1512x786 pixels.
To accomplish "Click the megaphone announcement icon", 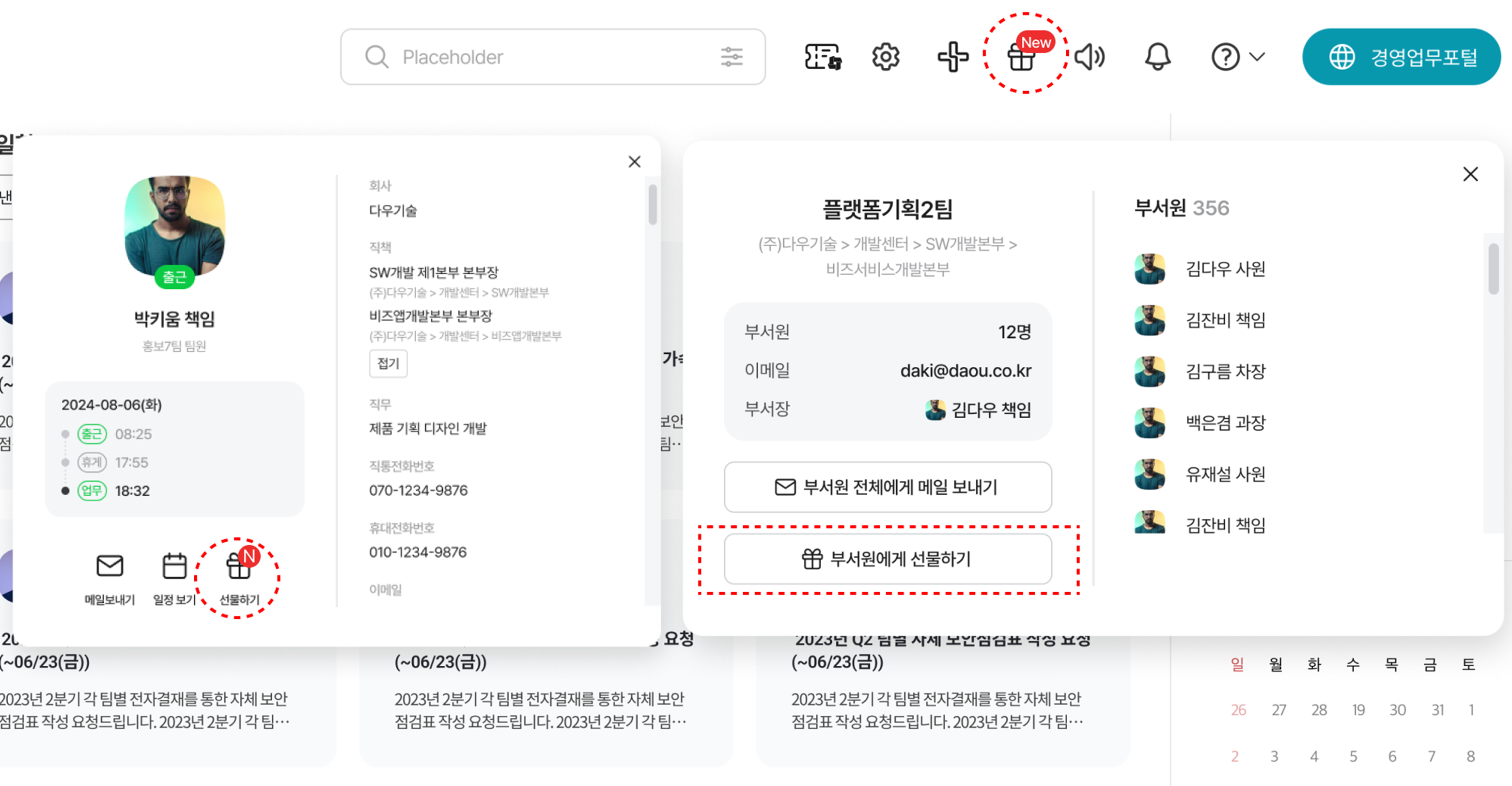I will pos(1090,57).
